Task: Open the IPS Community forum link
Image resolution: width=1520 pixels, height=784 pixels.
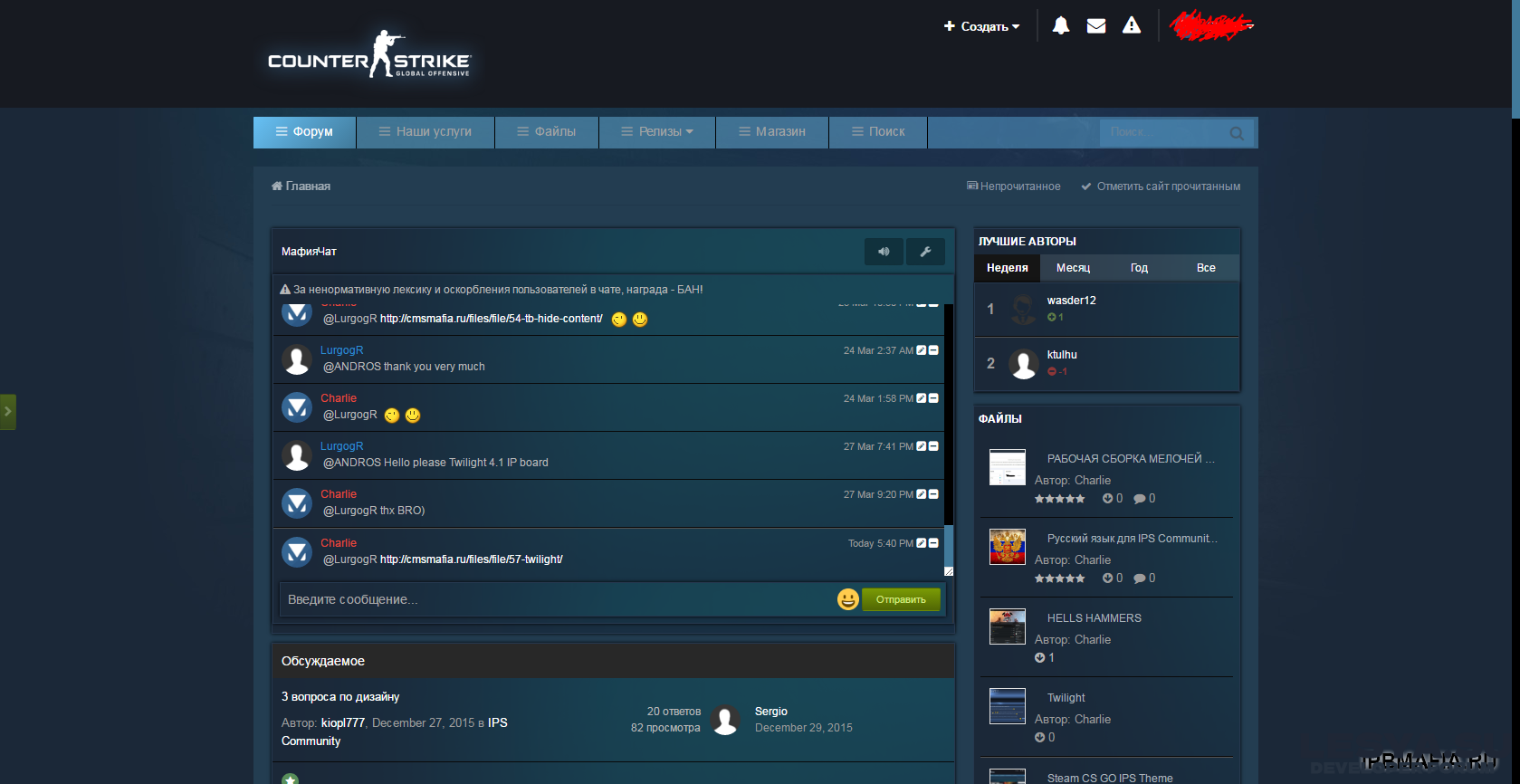Action: 395,731
